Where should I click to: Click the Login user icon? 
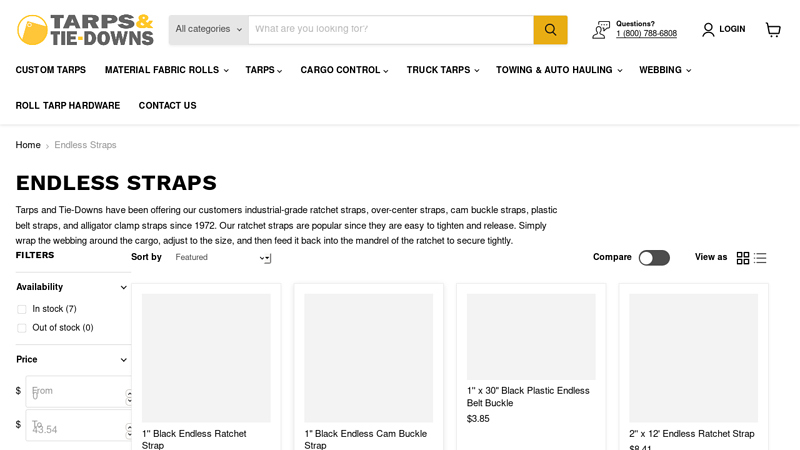pyautogui.click(x=709, y=30)
